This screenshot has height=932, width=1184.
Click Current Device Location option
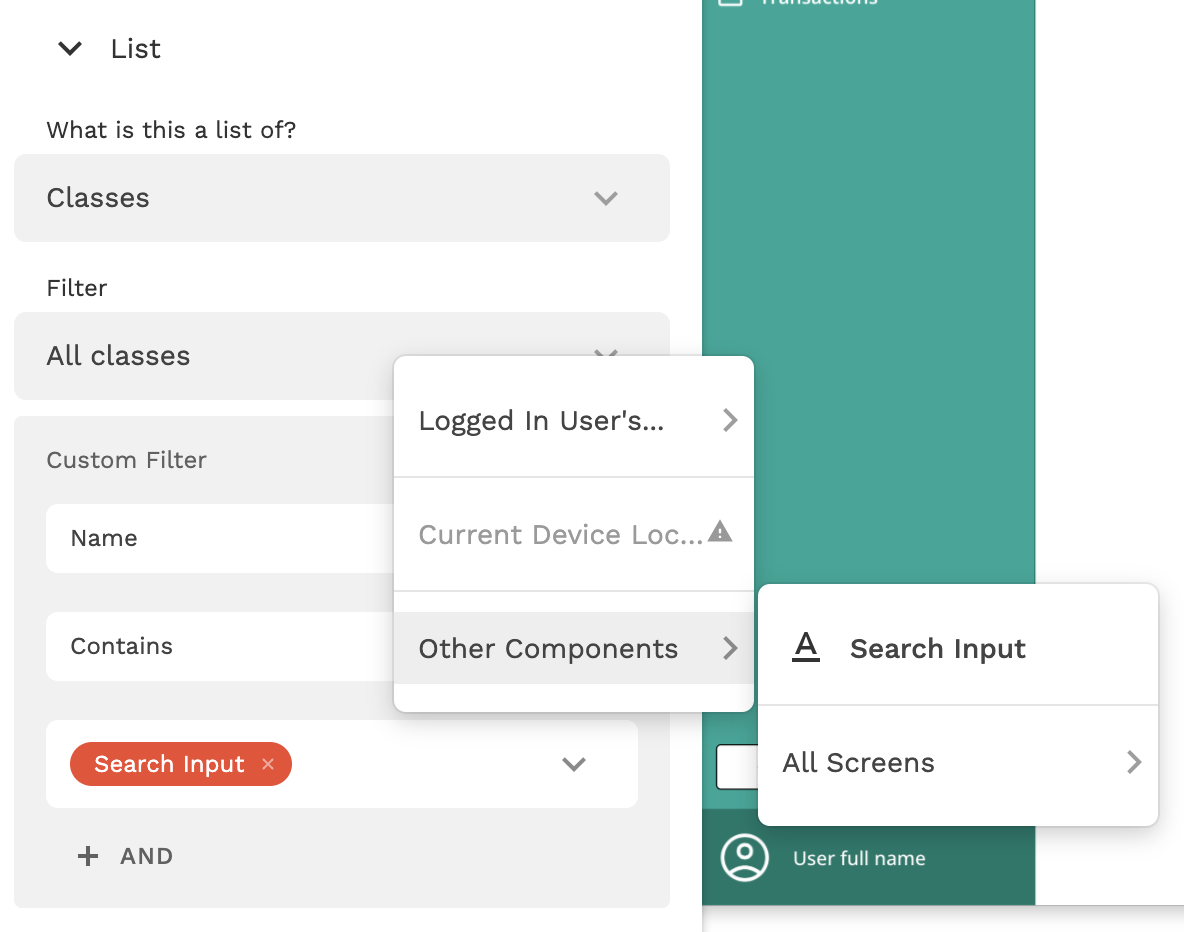560,535
